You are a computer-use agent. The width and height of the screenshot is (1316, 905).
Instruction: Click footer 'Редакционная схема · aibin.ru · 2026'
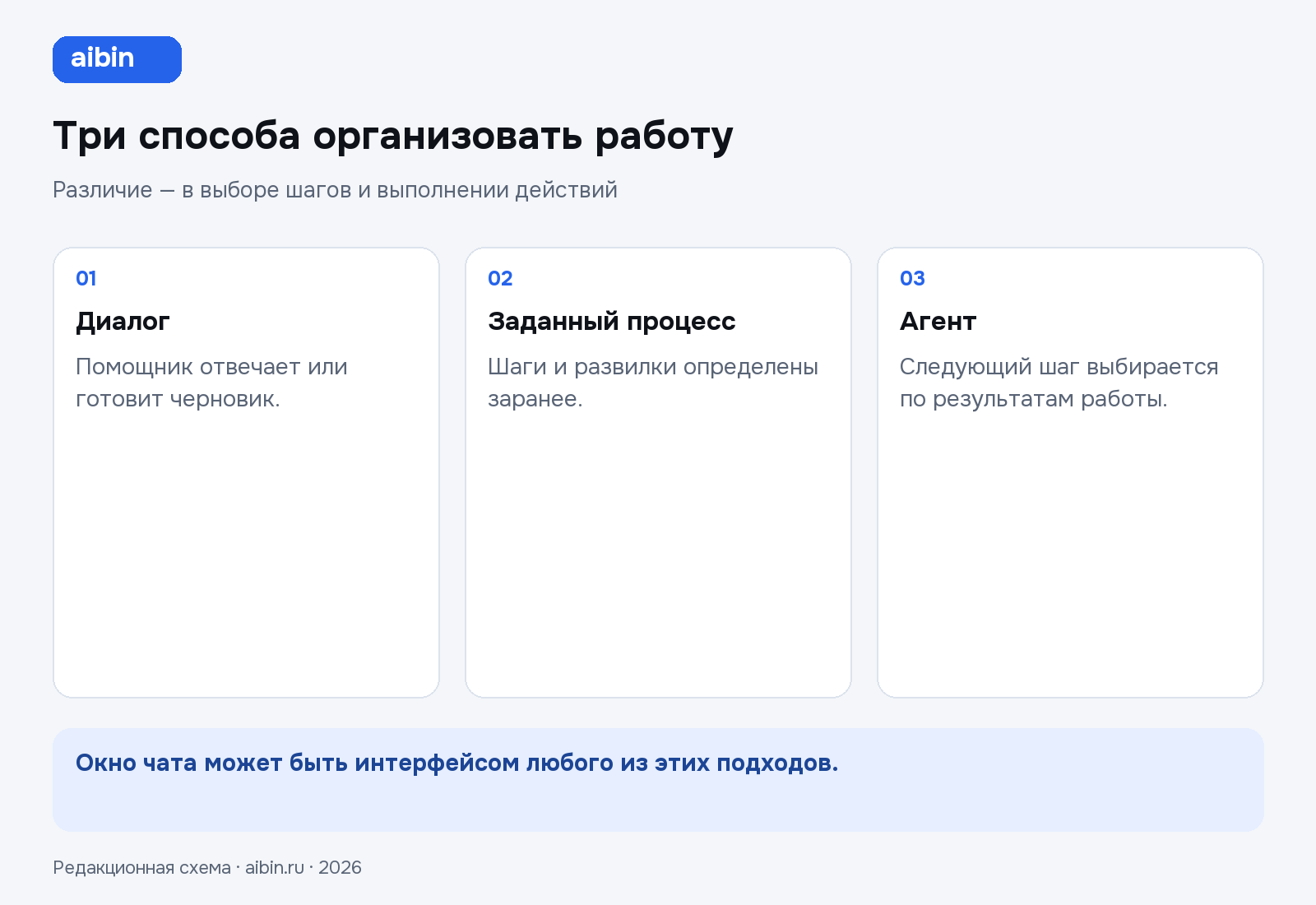[207, 868]
